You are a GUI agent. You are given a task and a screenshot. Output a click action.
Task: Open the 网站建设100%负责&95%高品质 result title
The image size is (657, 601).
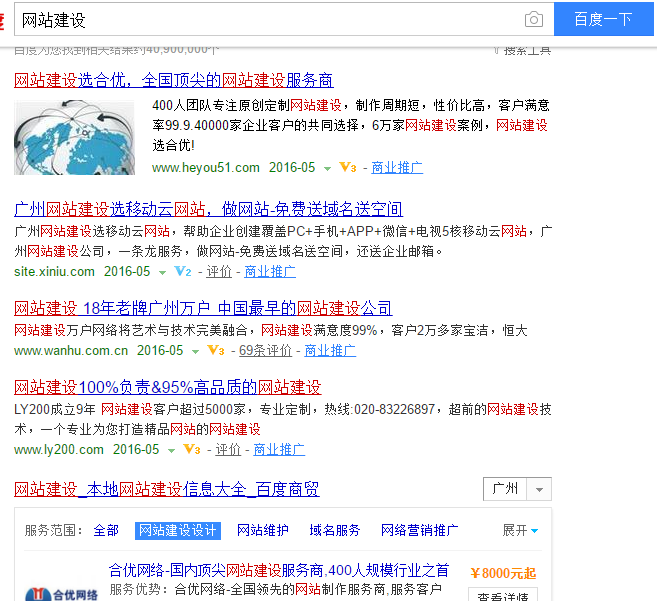click(168, 387)
